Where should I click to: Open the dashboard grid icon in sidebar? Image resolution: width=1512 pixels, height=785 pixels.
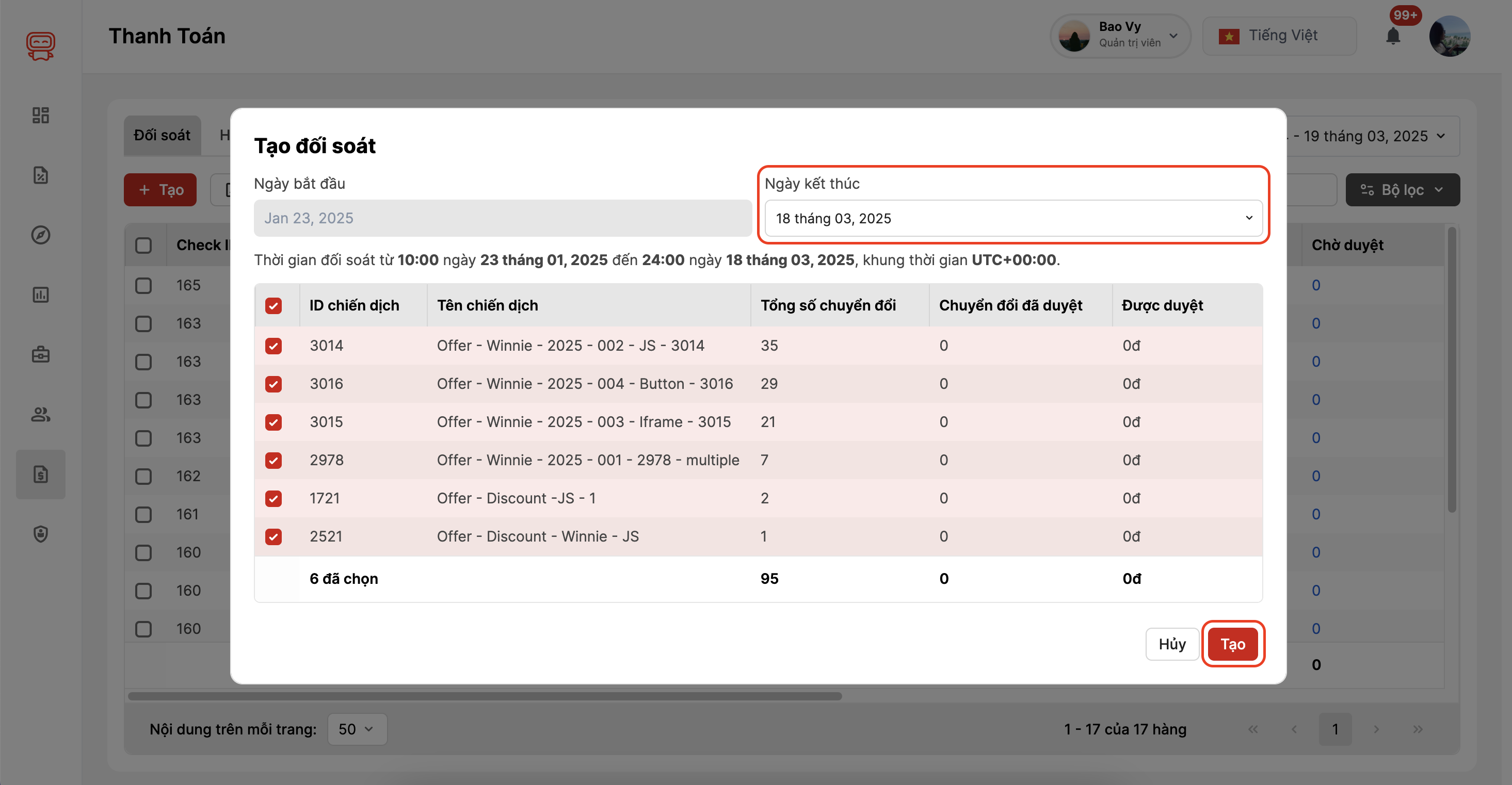[40, 115]
